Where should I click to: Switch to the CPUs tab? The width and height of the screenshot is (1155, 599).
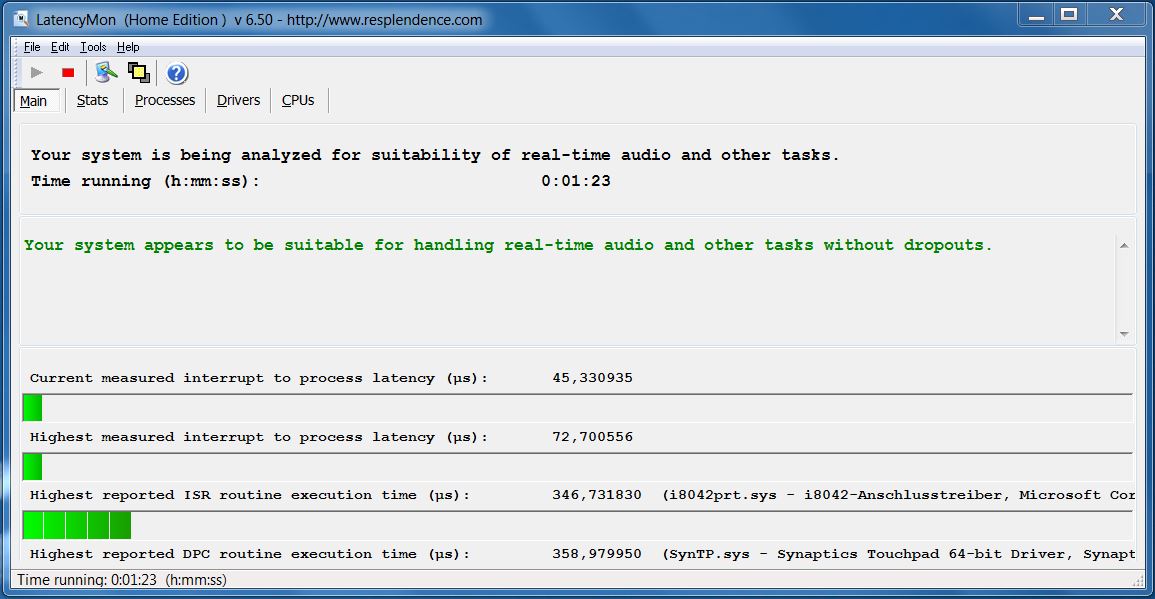298,100
